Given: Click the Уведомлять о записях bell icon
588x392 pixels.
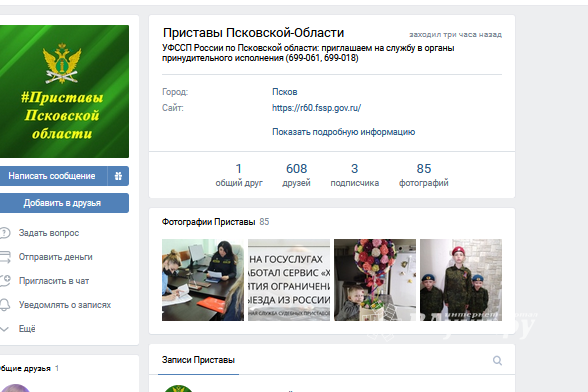Looking at the screenshot, I should pyautogui.click(x=5, y=305).
